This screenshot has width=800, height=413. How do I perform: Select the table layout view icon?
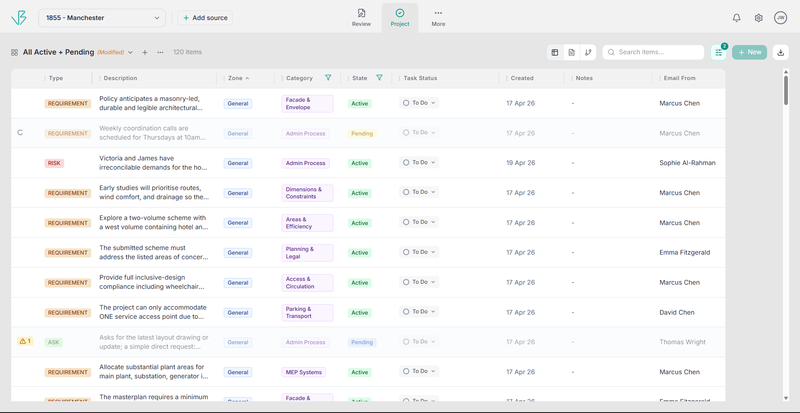[x=555, y=52]
